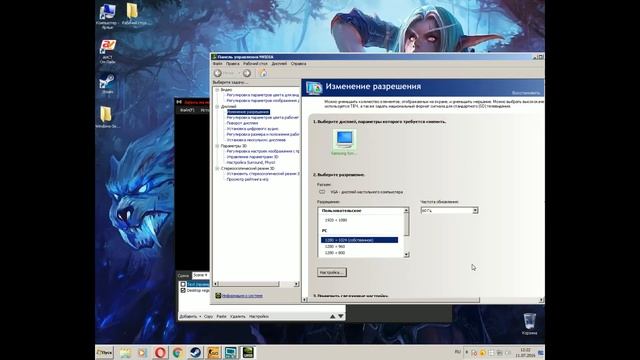
Task: Click Настройки in OBS sources toolbar
Action: pos(259,316)
